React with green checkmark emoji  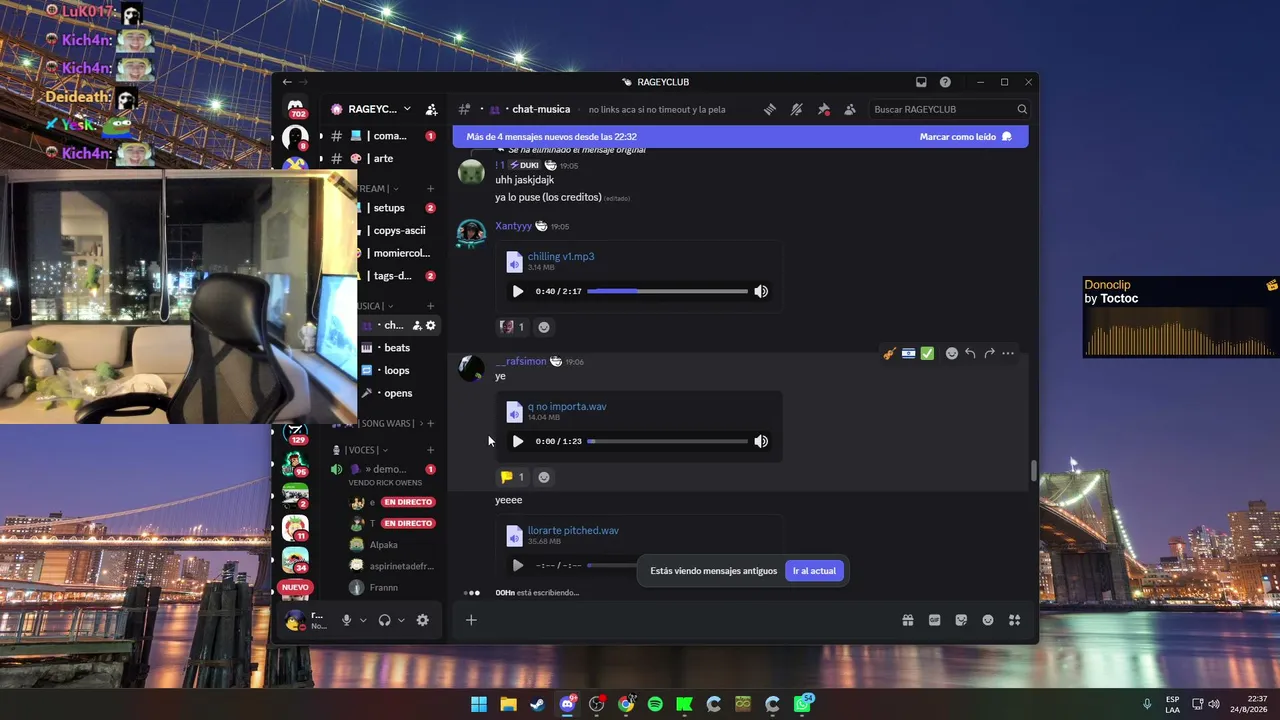point(927,353)
